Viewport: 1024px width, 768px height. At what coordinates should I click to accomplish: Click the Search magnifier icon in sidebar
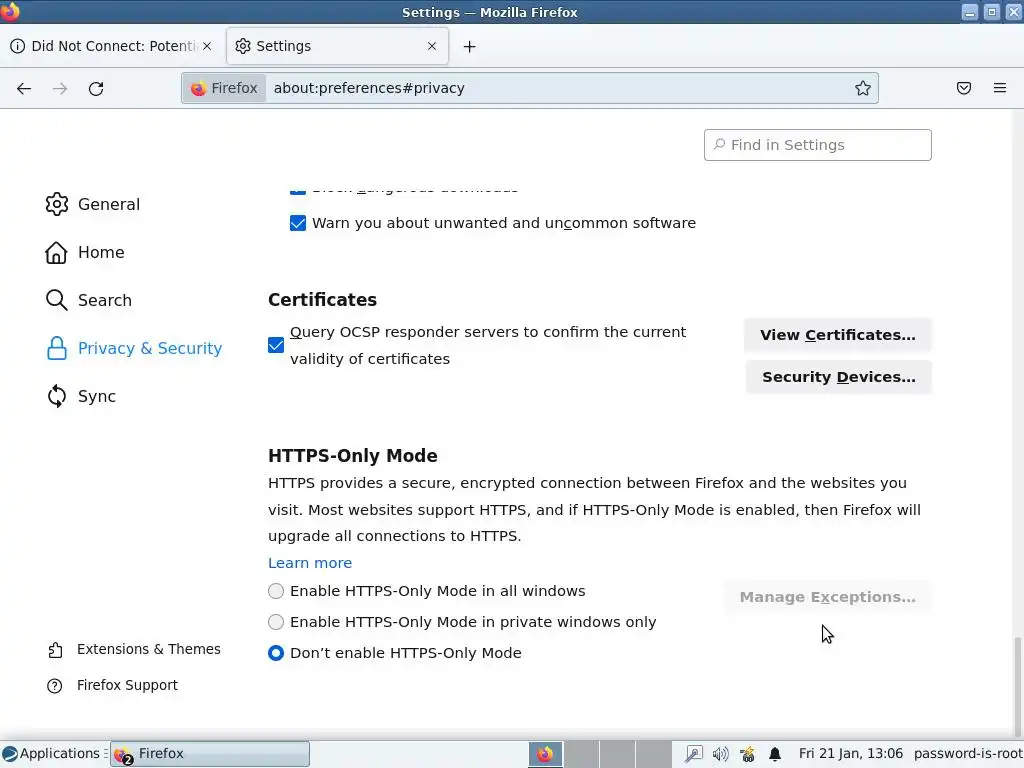(x=56, y=300)
